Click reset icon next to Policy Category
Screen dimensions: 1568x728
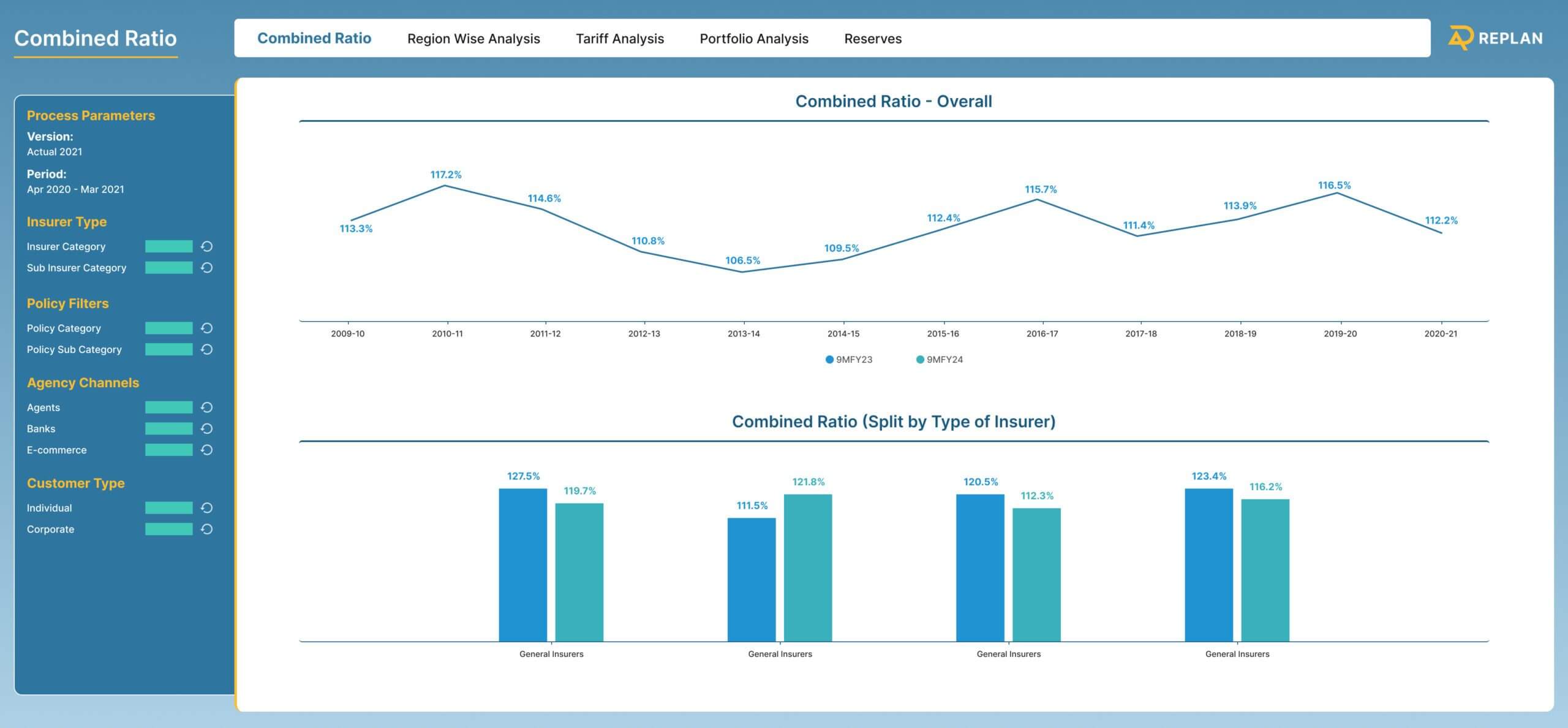pyautogui.click(x=207, y=328)
